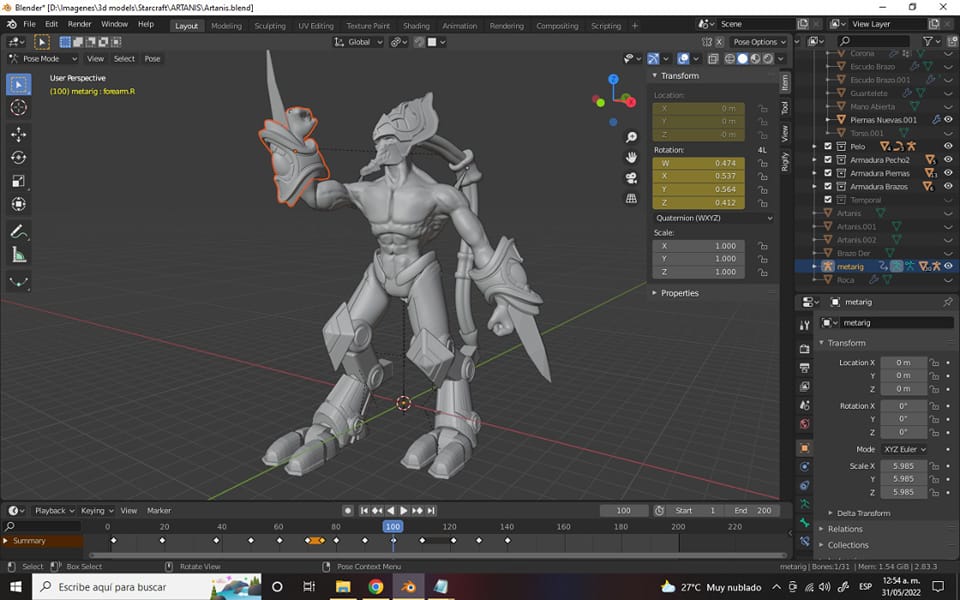The image size is (960, 600).
Task: Open the Keying dropdown in timeline
Action: coord(97,511)
